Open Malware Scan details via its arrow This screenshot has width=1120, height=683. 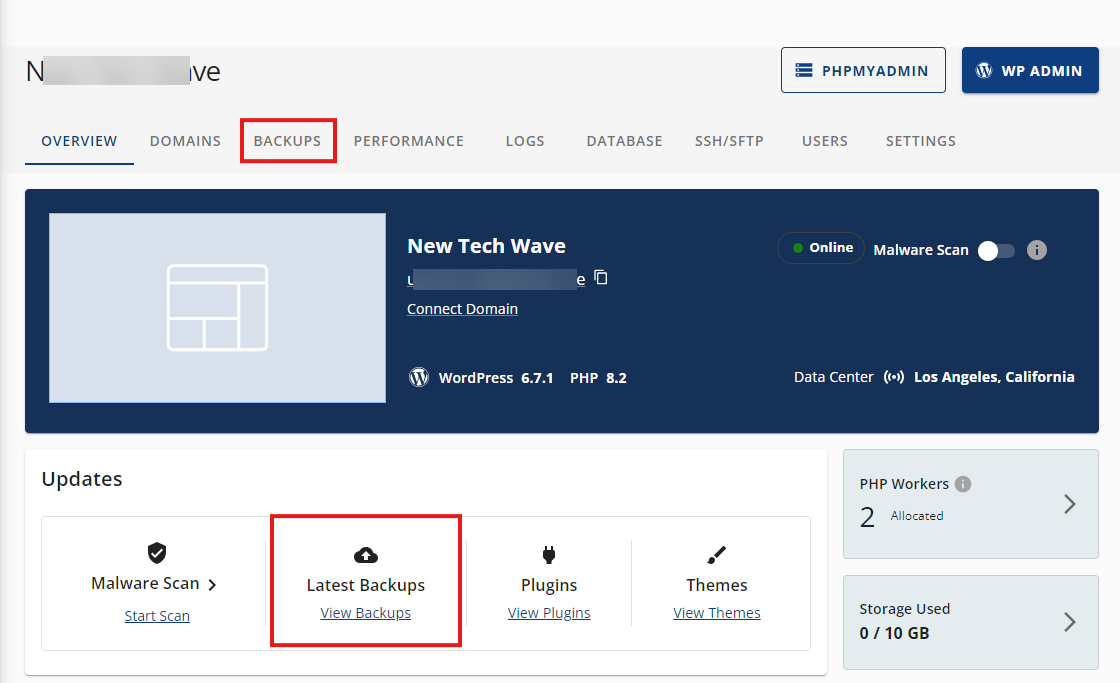(x=211, y=584)
